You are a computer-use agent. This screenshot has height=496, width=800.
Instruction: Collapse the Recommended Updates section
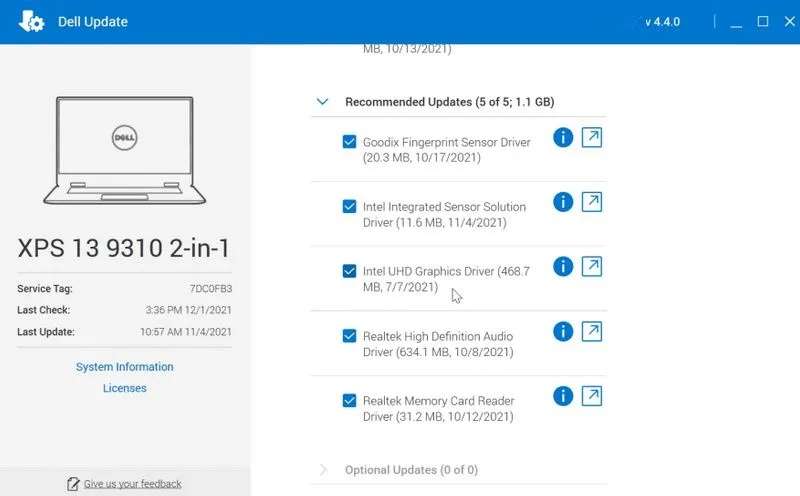322,102
